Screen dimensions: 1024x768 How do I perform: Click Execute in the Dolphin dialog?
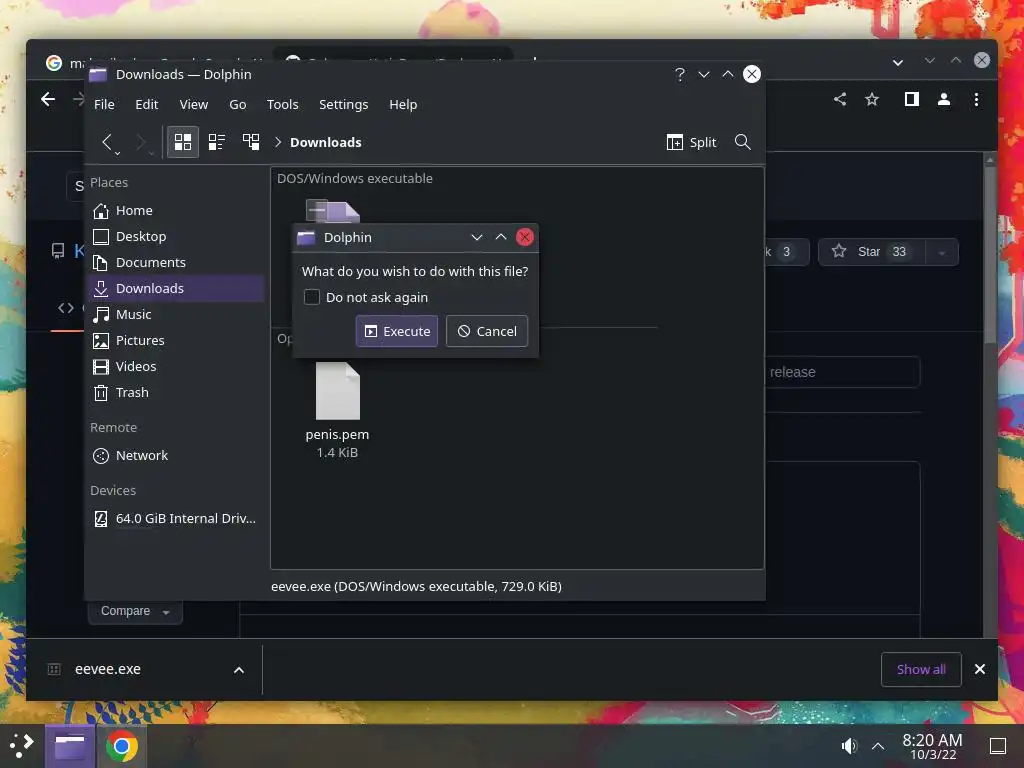pyautogui.click(x=396, y=331)
